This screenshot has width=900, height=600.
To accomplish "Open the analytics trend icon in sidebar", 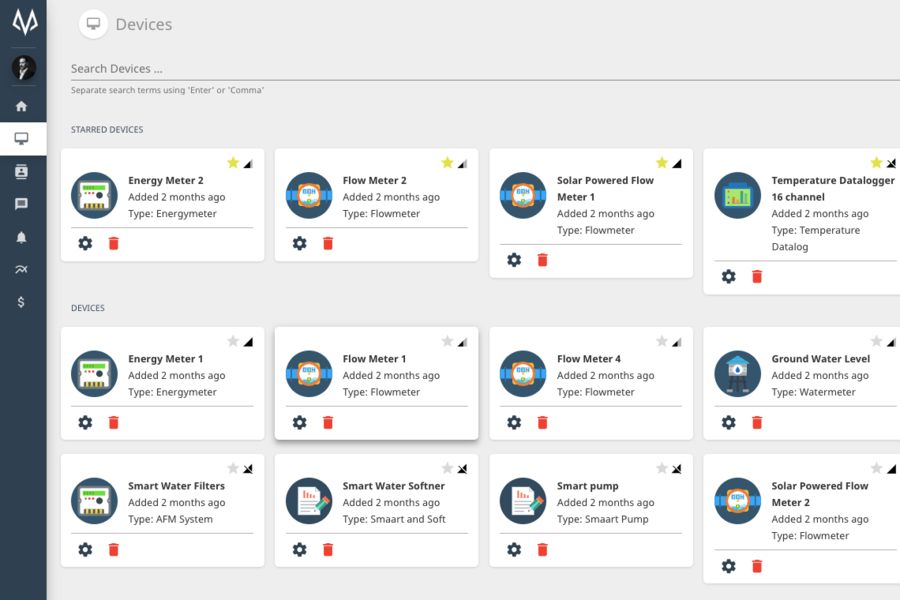I will click(21, 269).
